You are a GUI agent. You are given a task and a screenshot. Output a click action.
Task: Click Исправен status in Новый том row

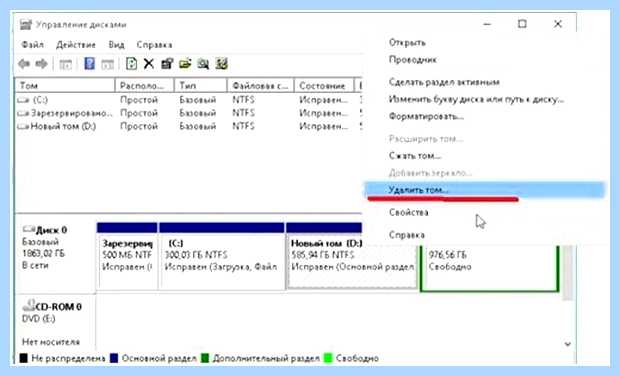pos(323,126)
